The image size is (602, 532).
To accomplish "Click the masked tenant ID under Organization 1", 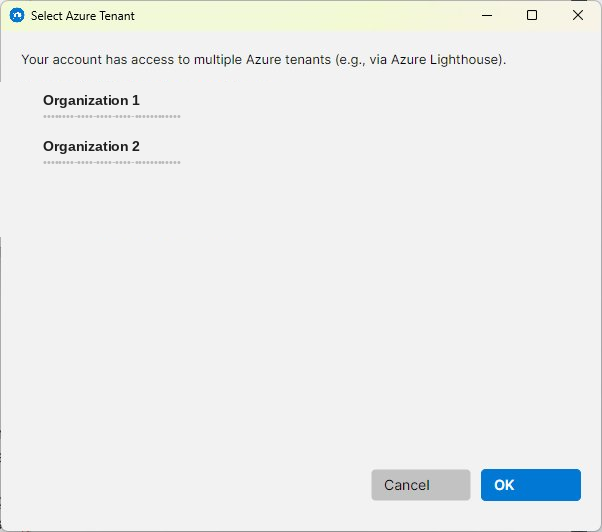I will point(112,116).
